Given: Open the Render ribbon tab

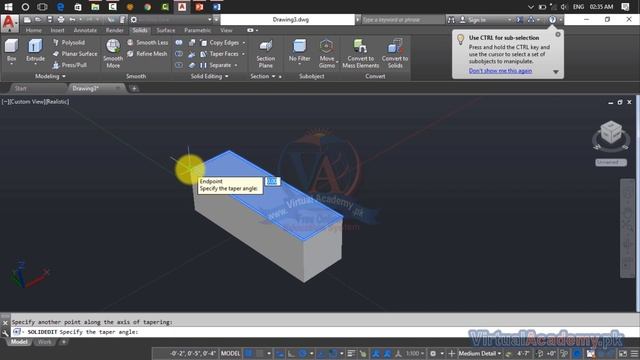Looking at the screenshot, I should point(114,30).
